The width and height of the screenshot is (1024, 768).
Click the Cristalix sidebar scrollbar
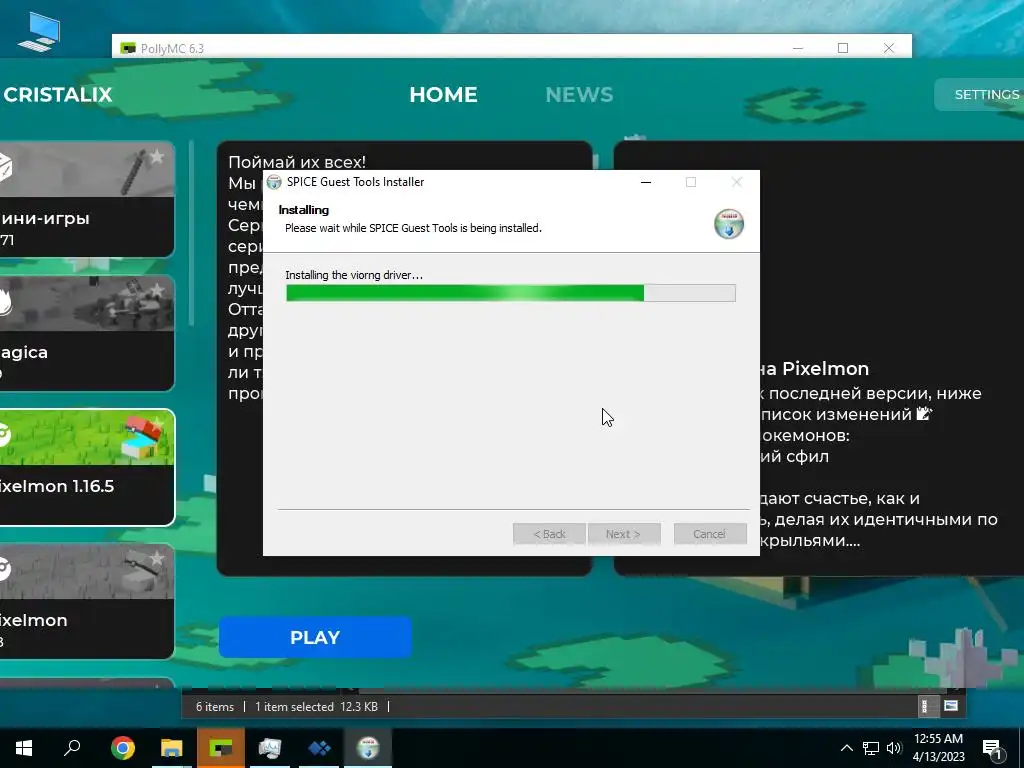pyautogui.click(x=191, y=232)
